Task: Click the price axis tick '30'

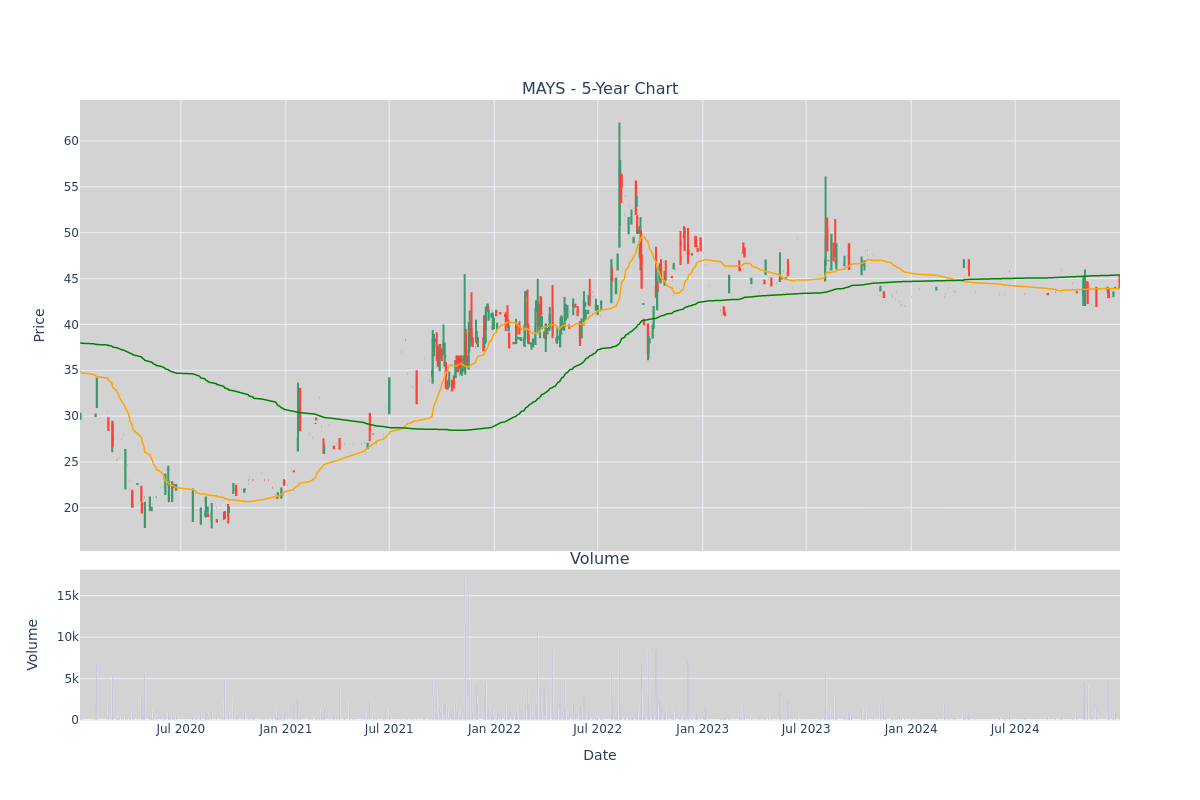Action: coord(71,416)
